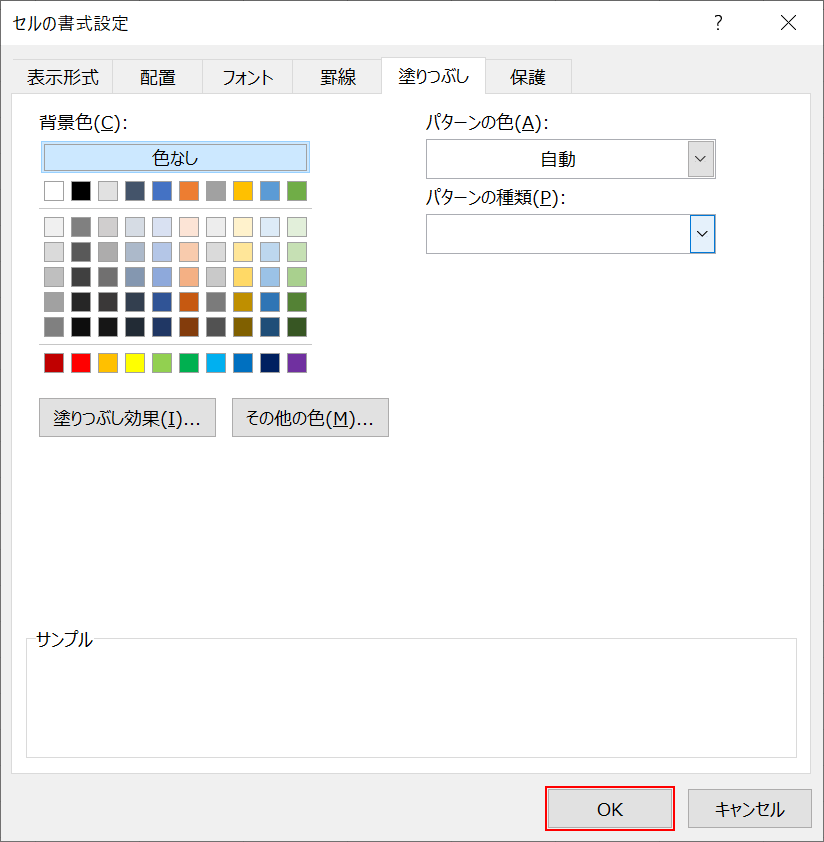This screenshot has height=842, width=824.
Task: Pick the dark red standard color swatch
Action: point(54,363)
